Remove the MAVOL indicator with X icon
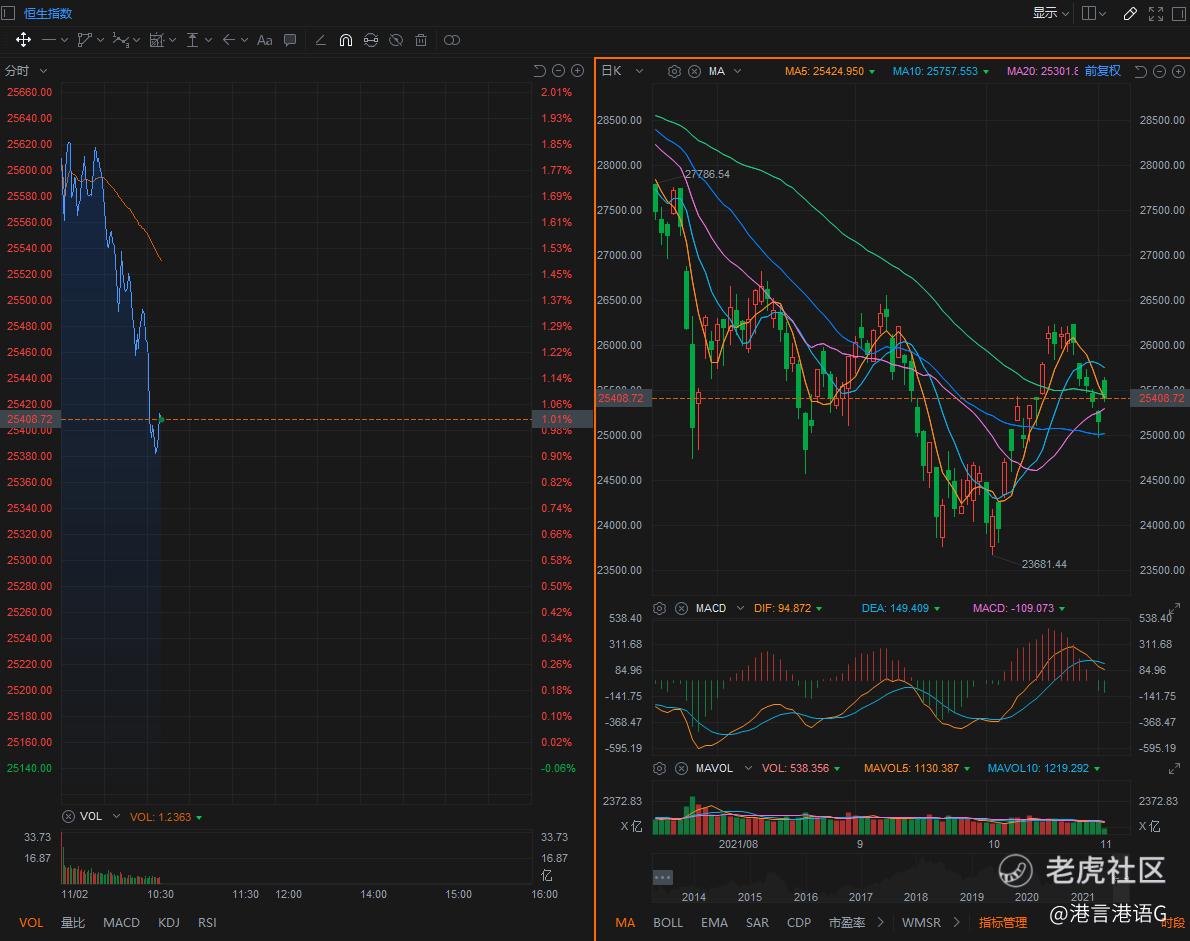The image size is (1190, 941). point(681,768)
